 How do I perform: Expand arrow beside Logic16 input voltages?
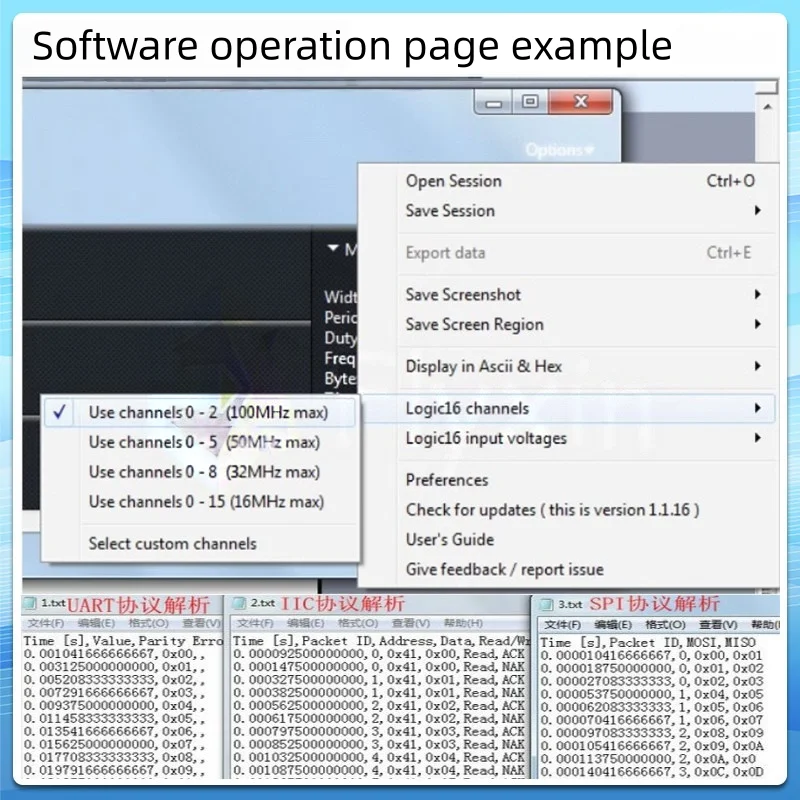tap(758, 438)
